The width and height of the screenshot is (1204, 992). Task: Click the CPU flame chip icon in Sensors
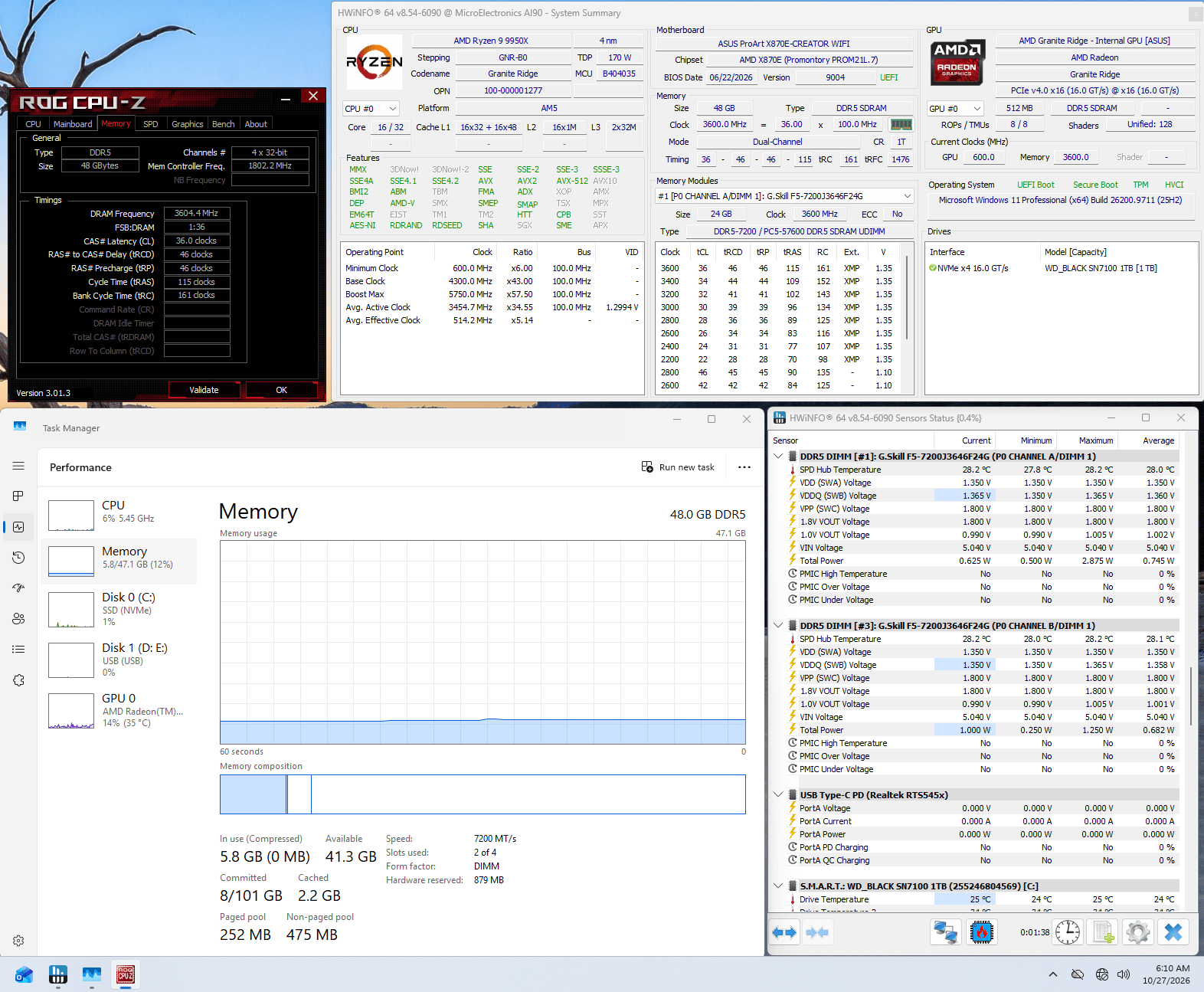tap(982, 932)
